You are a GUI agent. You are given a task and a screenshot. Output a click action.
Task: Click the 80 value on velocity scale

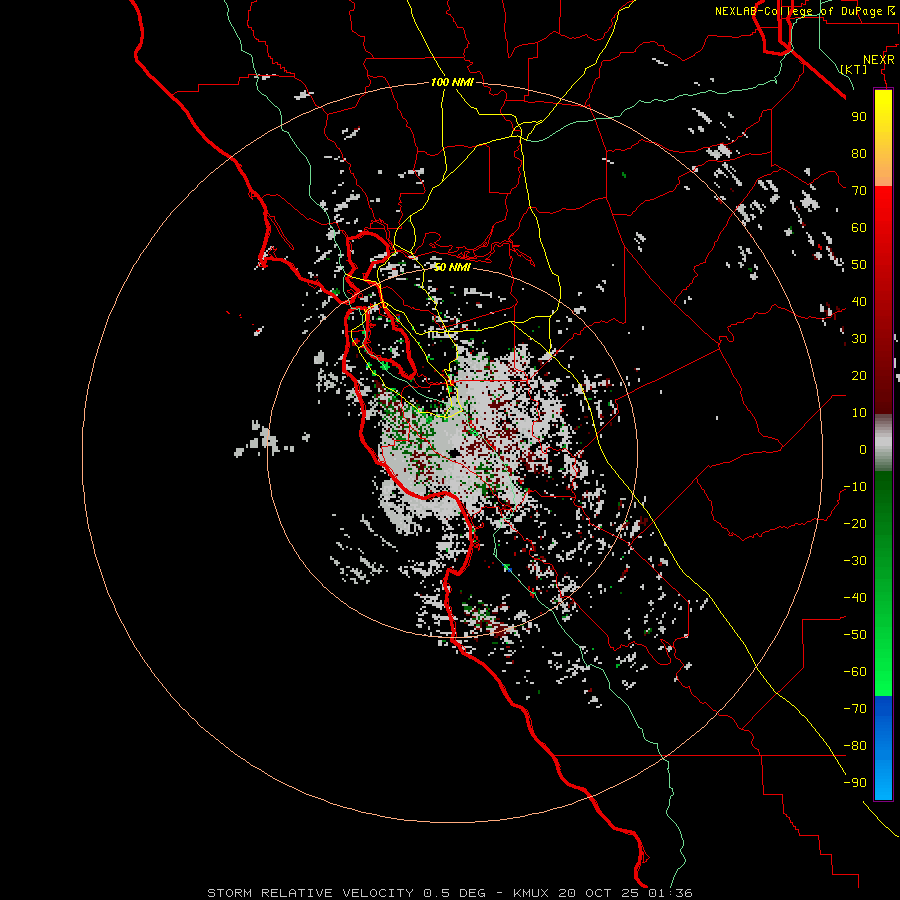coord(859,153)
